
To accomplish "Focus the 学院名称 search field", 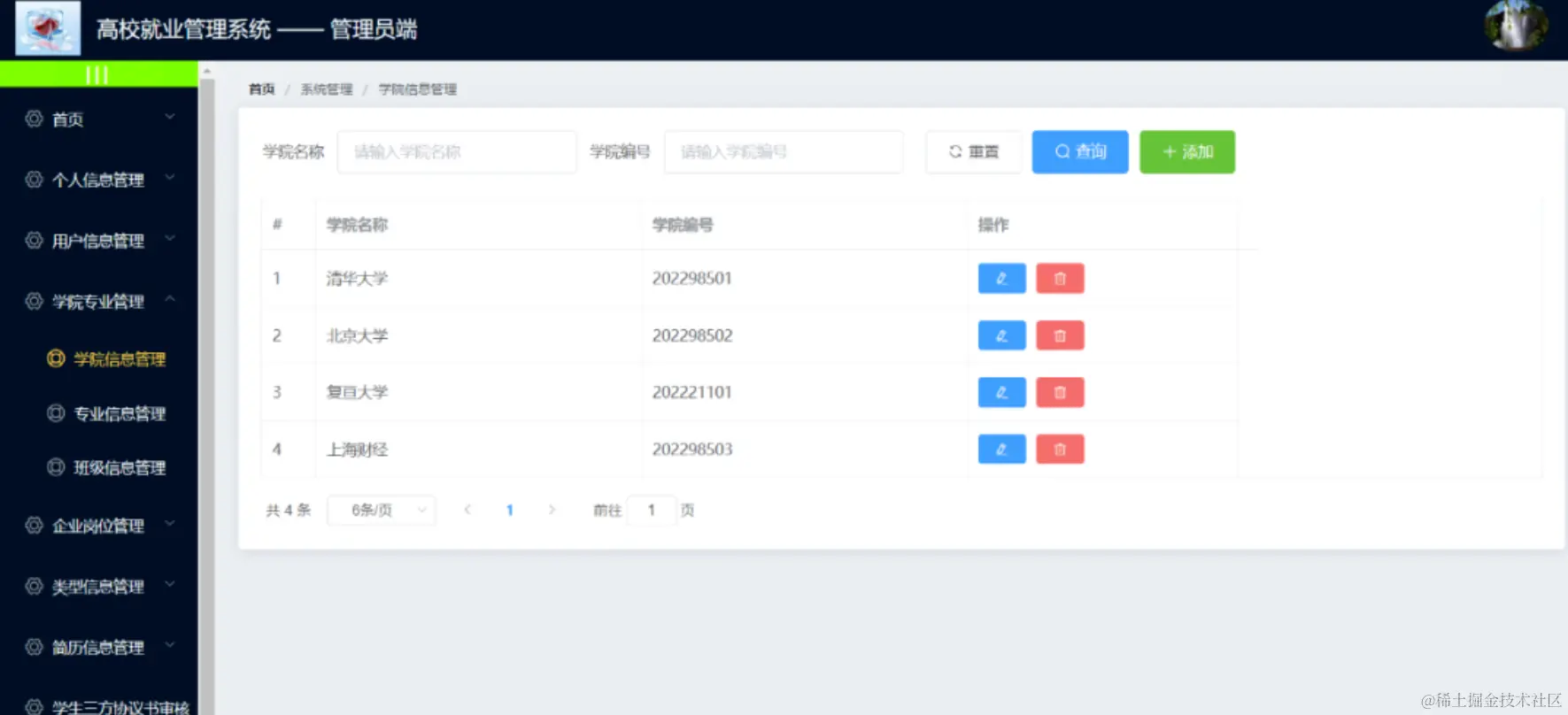I will coord(457,151).
